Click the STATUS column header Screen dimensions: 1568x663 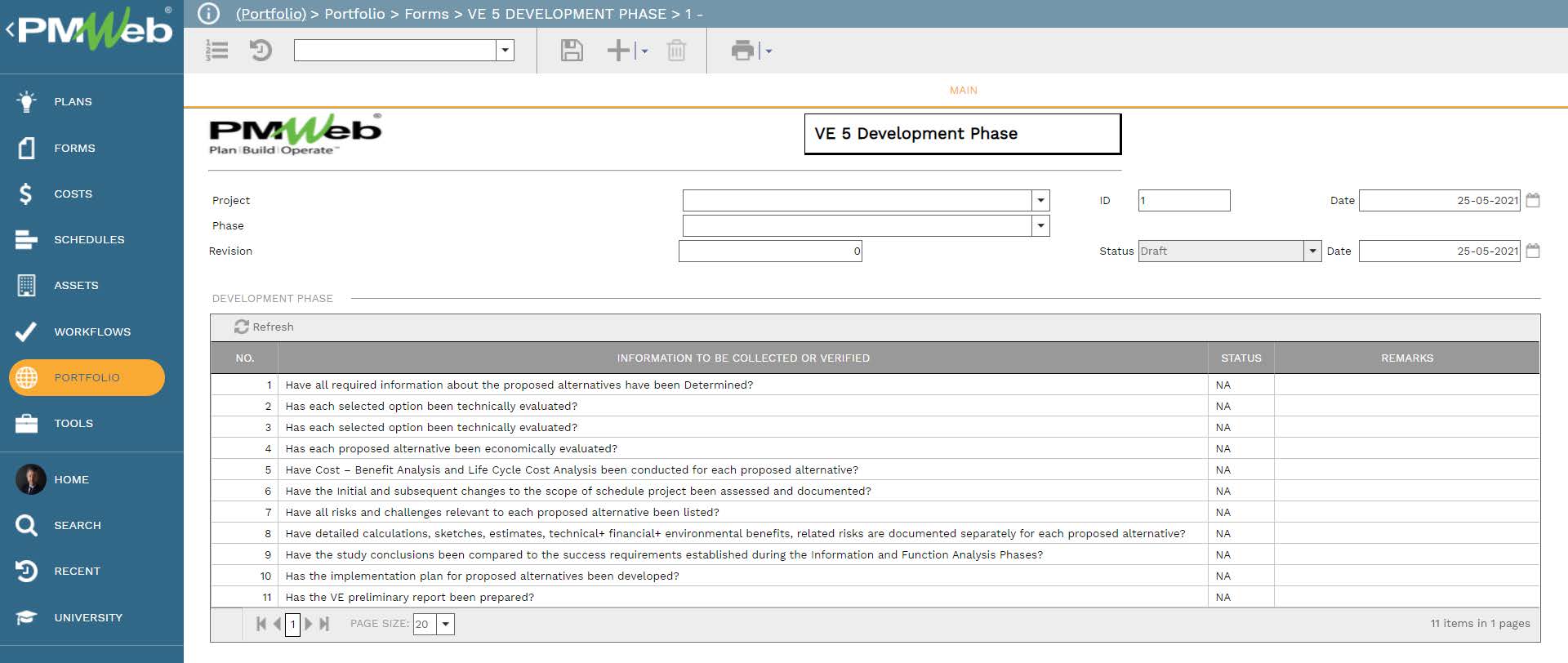(x=1241, y=358)
